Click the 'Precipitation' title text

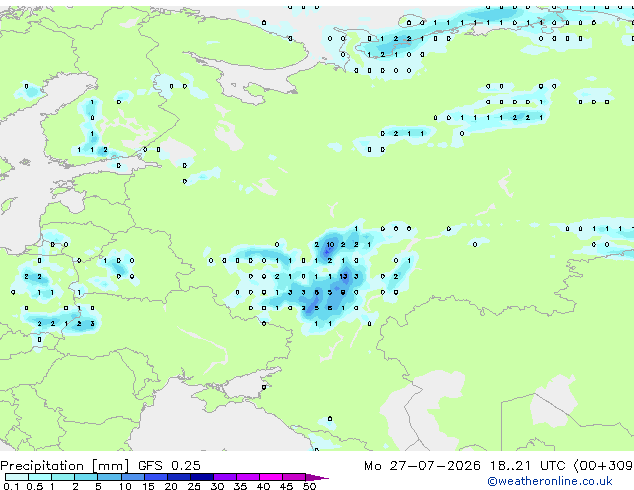(42, 466)
